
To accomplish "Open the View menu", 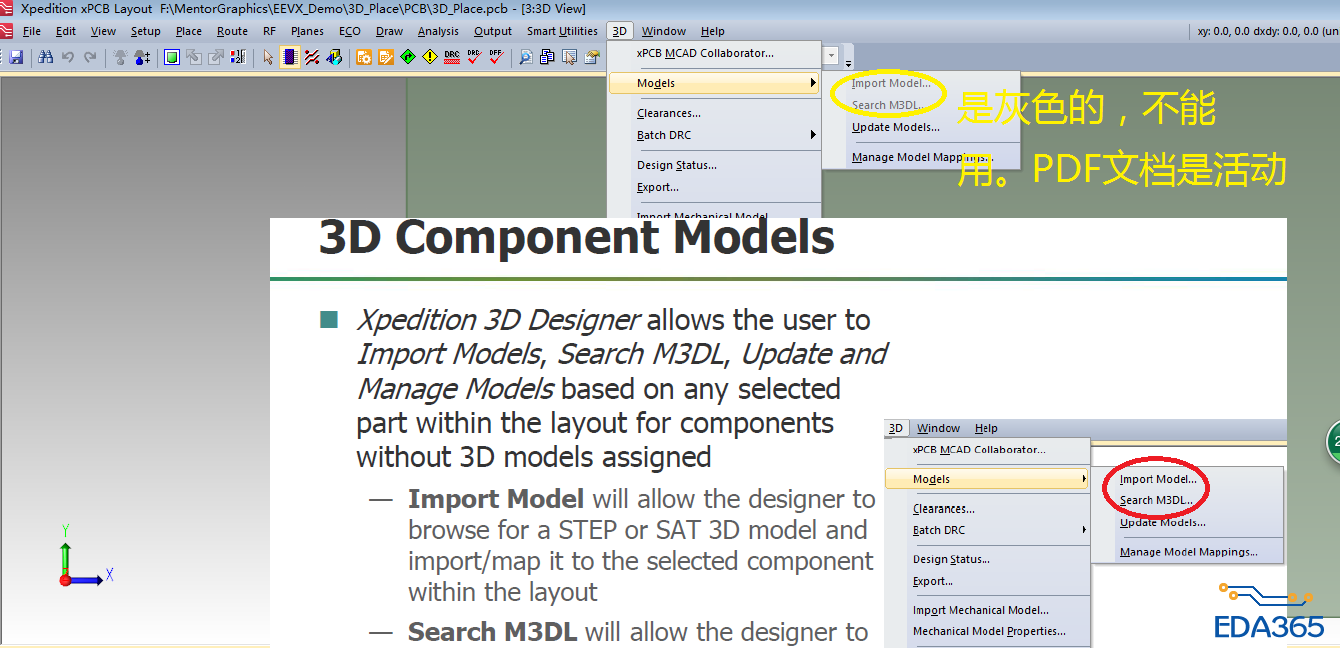I will (x=104, y=31).
